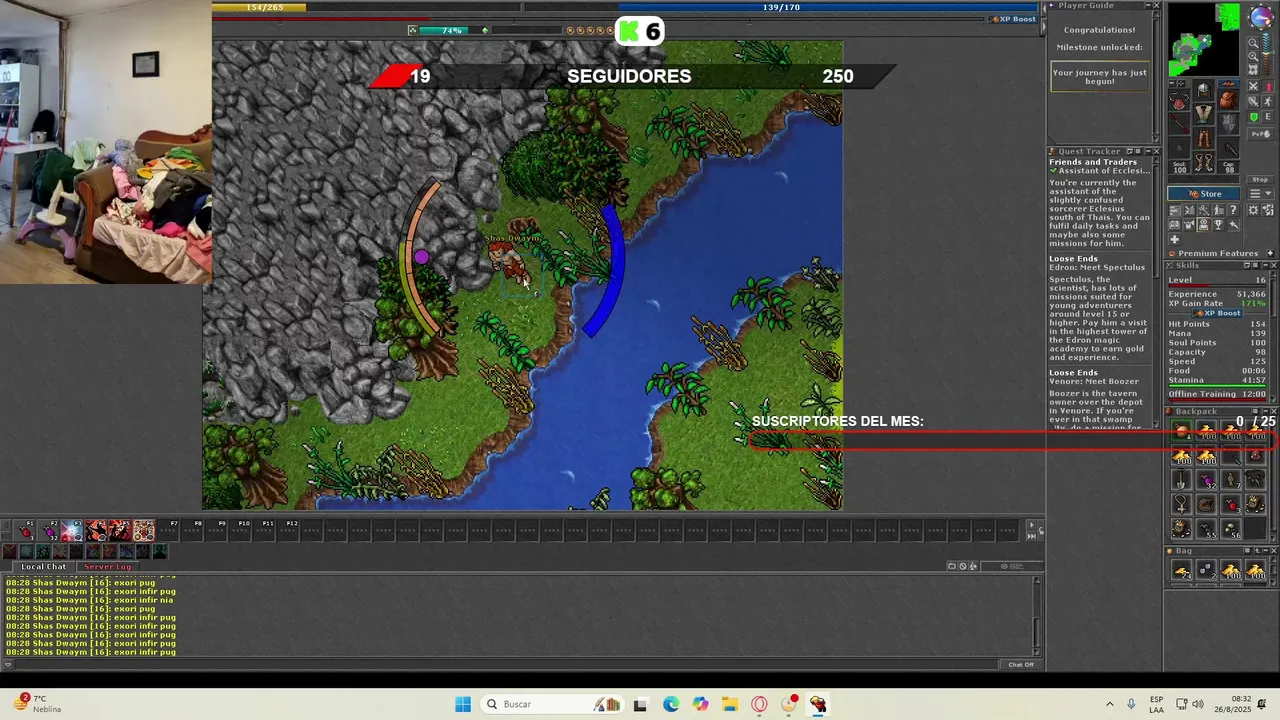Click the F5 hotkey attack spell slot
1280x720 pixels.
point(120,530)
